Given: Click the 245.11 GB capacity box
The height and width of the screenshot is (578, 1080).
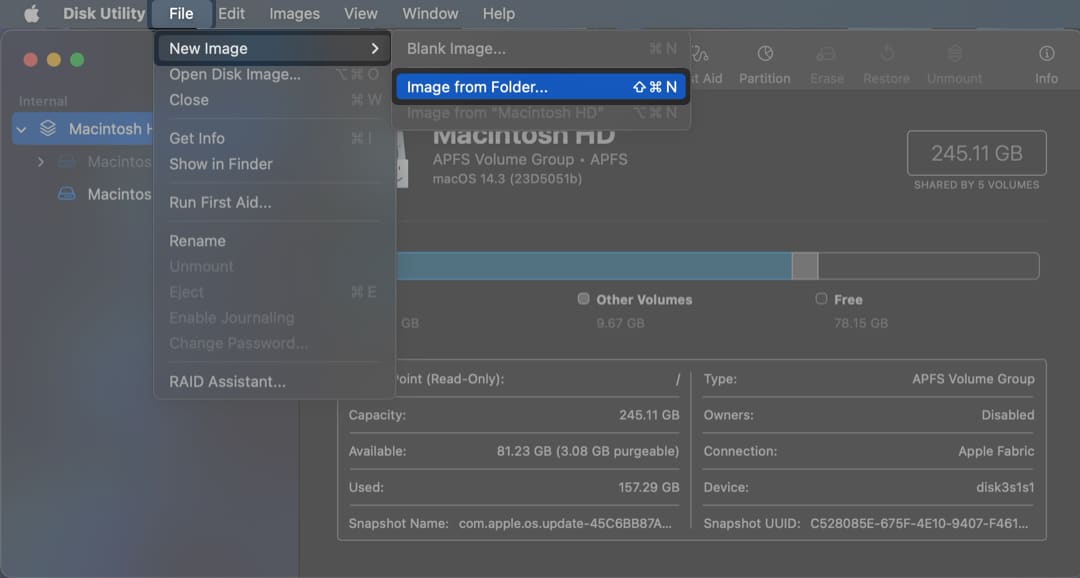Looking at the screenshot, I should click(x=977, y=153).
